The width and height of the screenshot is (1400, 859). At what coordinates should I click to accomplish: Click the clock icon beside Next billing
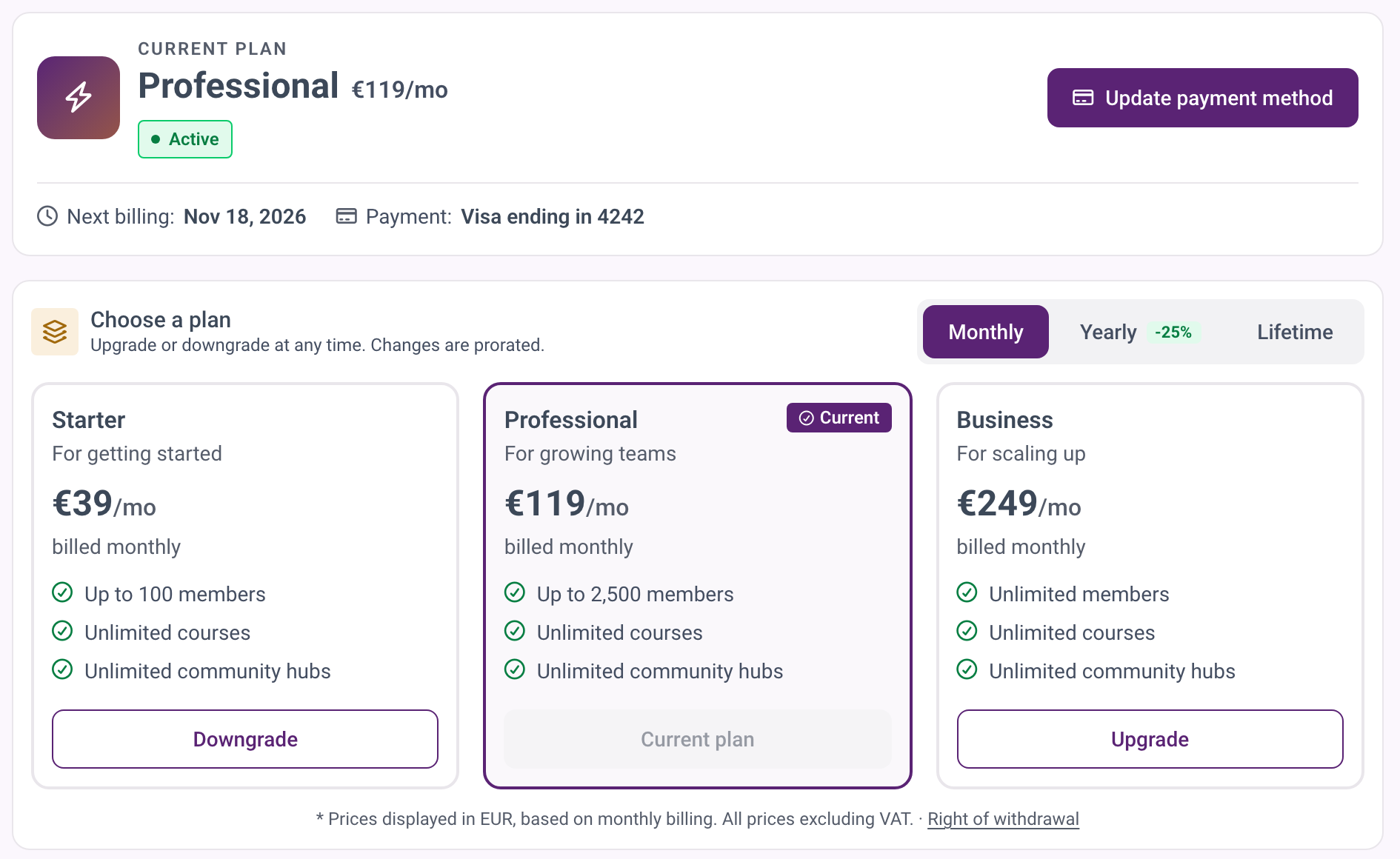47,216
